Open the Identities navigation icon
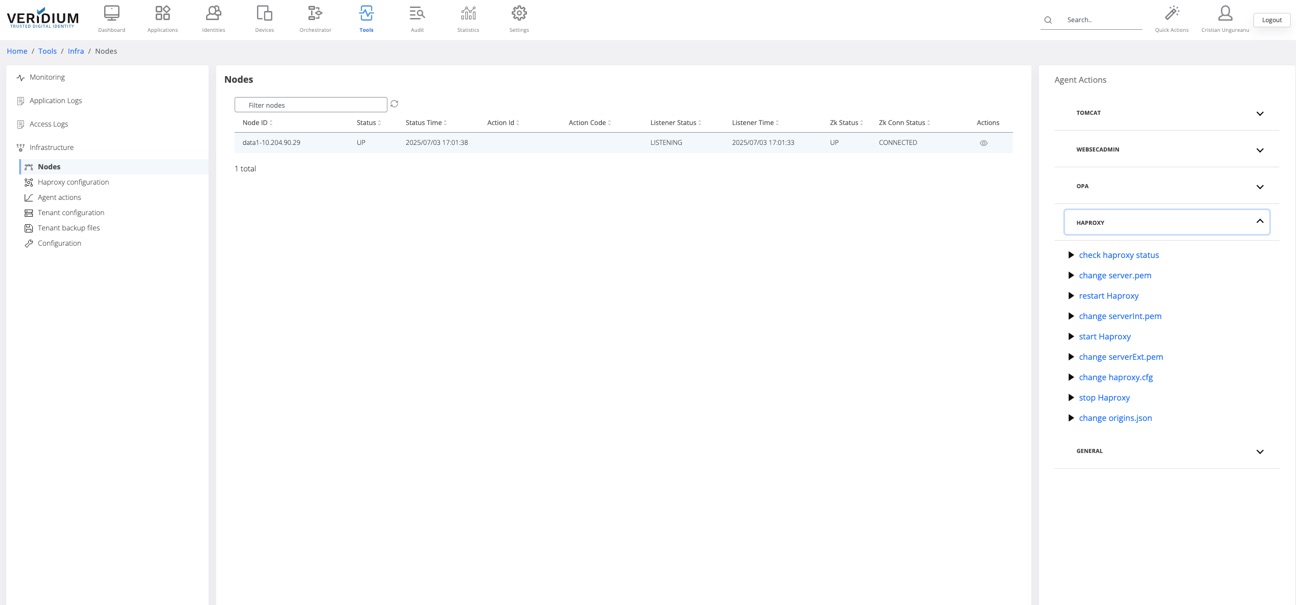Image resolution: width=1296 pixels, height=605 pixels. pyautogui.click(x=213, y=14)
